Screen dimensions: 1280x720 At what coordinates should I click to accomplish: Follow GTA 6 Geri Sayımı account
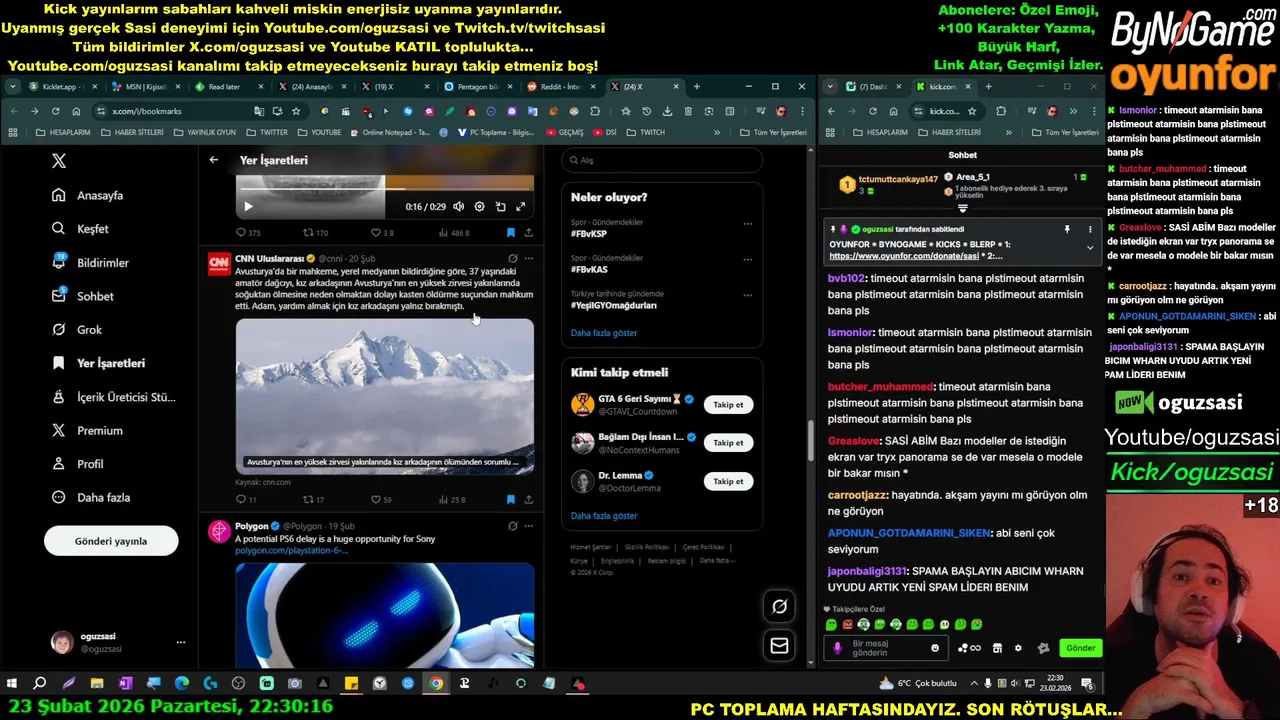pos(728,404)
